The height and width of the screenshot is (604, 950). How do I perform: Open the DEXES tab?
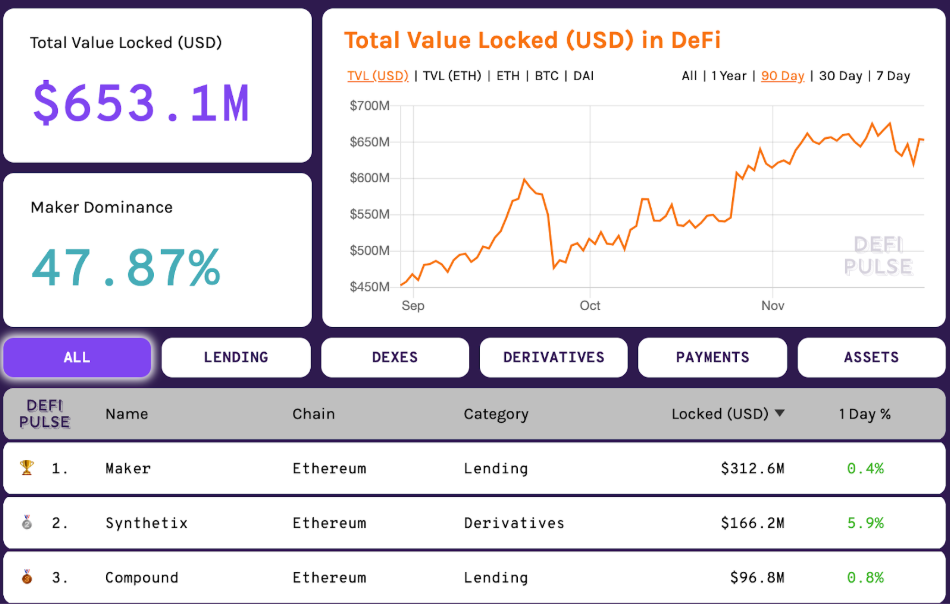pos(395,357)
